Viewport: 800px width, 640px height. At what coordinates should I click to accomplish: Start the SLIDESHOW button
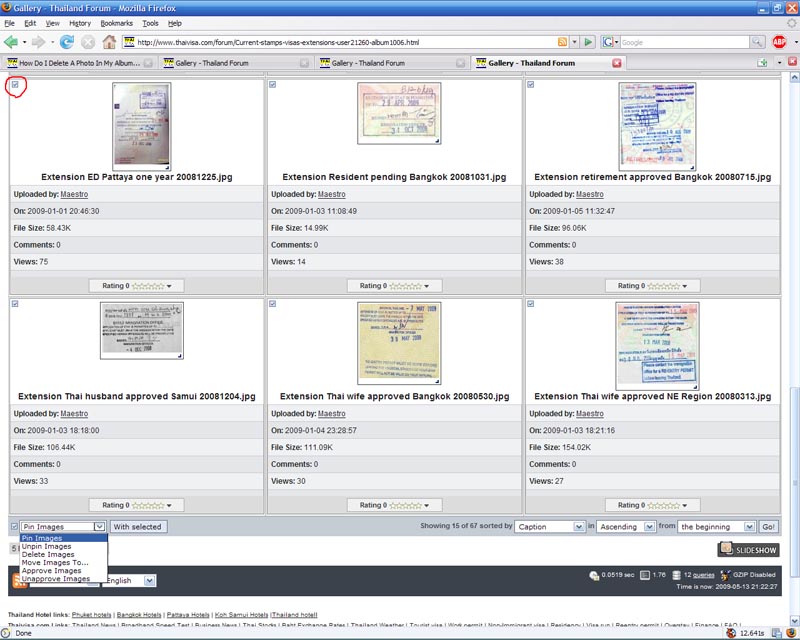point(748,550)
